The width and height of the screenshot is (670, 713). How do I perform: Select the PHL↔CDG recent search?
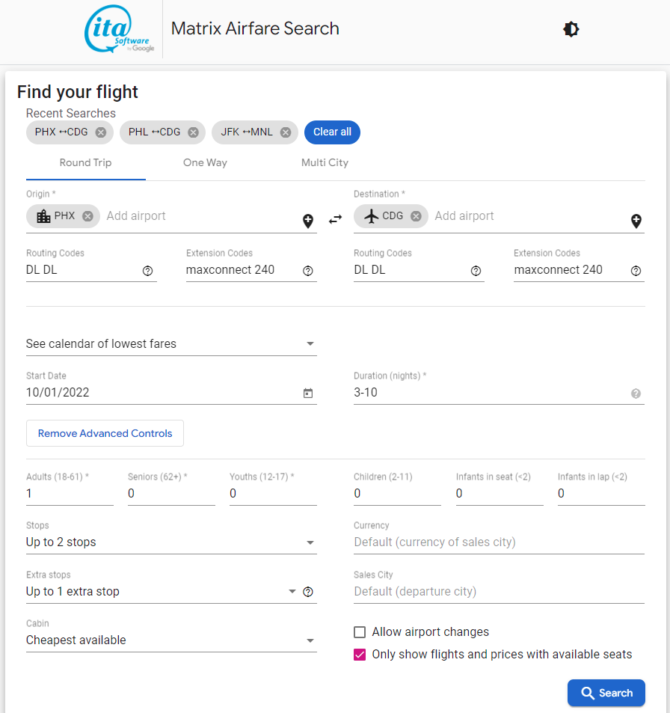pos(154,132)
